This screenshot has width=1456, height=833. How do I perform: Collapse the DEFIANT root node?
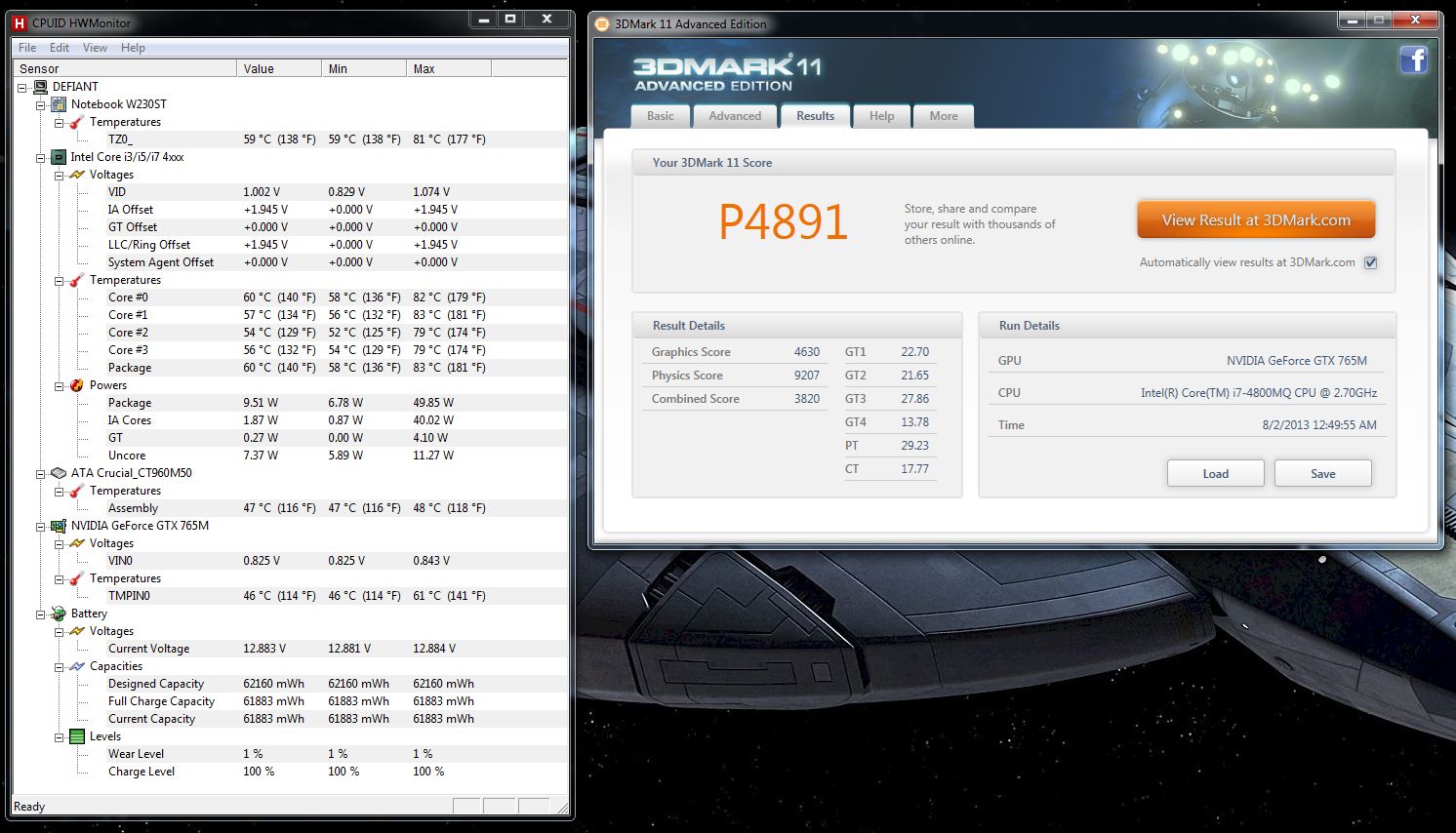22,87
